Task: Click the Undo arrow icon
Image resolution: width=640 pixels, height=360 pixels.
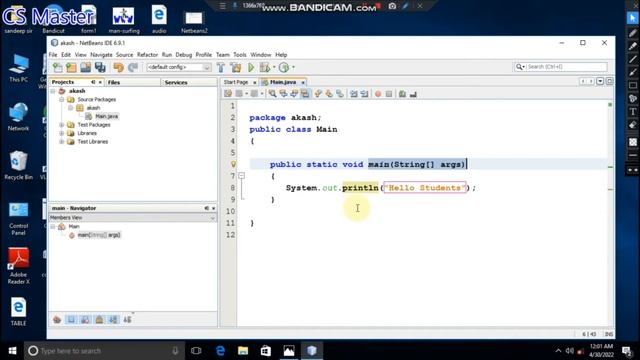Action: [118, 67]
